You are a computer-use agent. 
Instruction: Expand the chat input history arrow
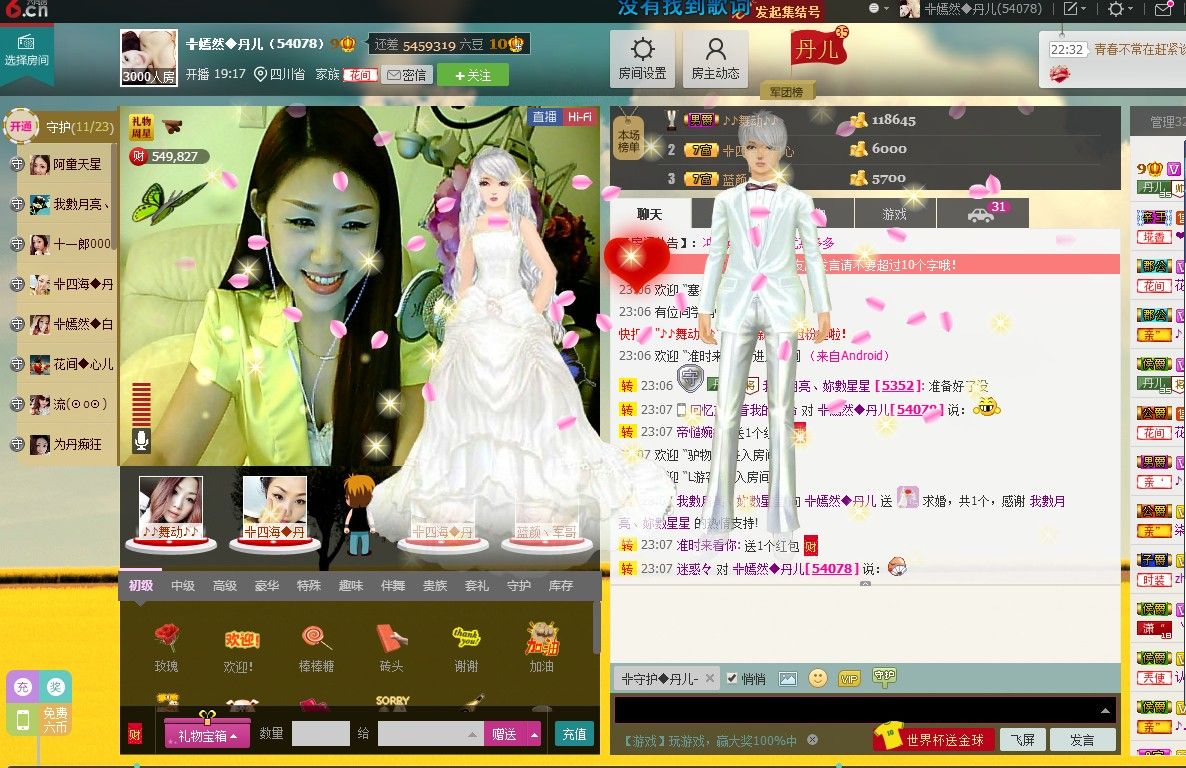pyautogui.click(x=1105, y=710)
